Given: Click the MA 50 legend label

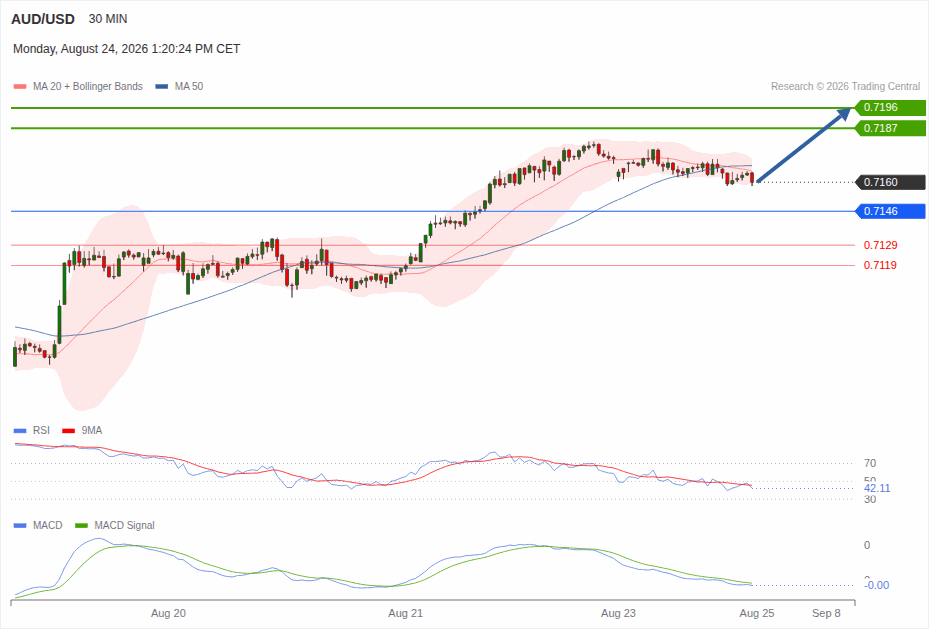Looking at the screenshot, I should [x=189, y=86].
